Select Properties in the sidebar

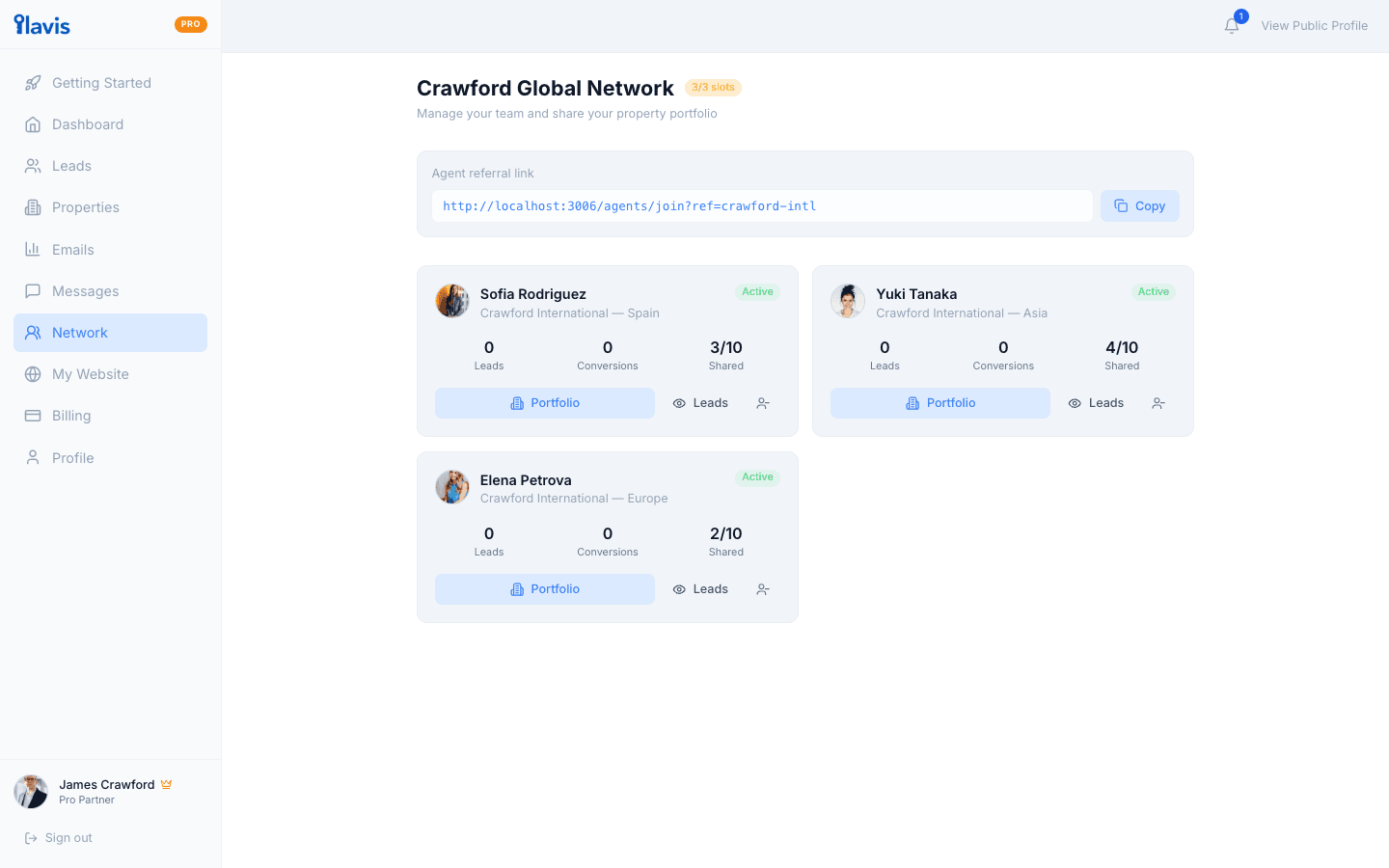point(85,206)
